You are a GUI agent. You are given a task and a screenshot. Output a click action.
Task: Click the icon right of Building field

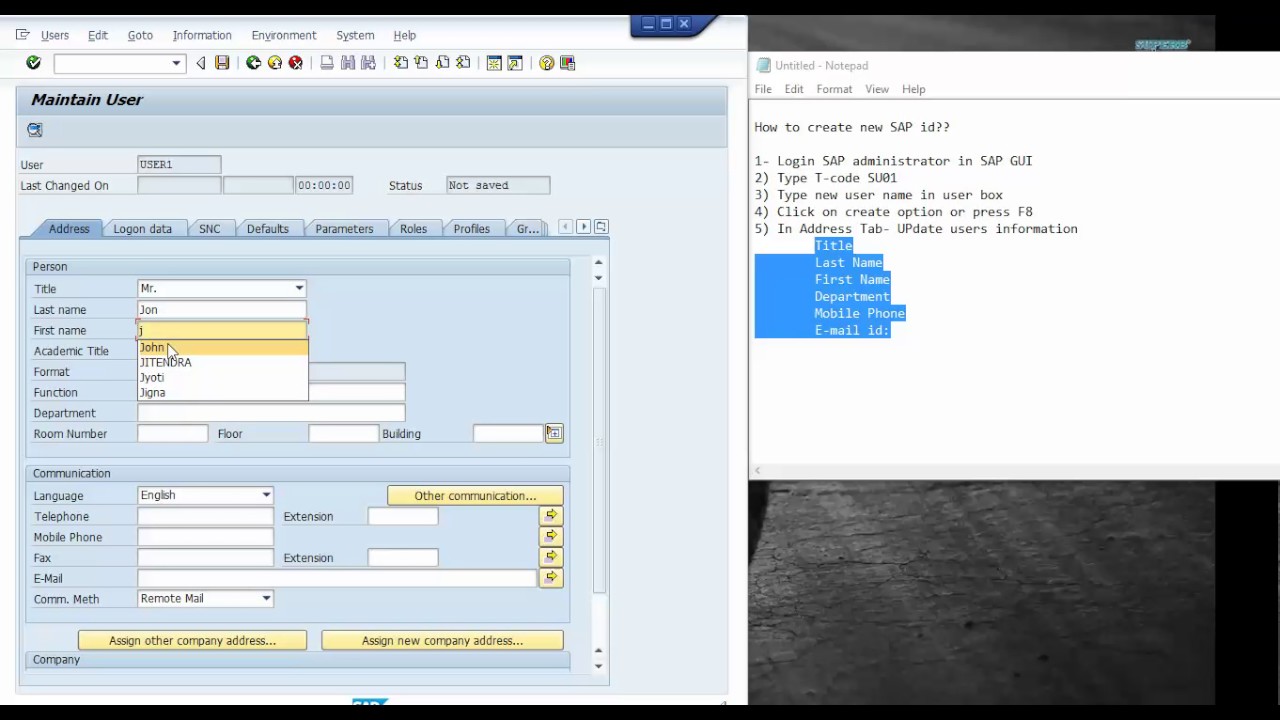pos(554,433)
